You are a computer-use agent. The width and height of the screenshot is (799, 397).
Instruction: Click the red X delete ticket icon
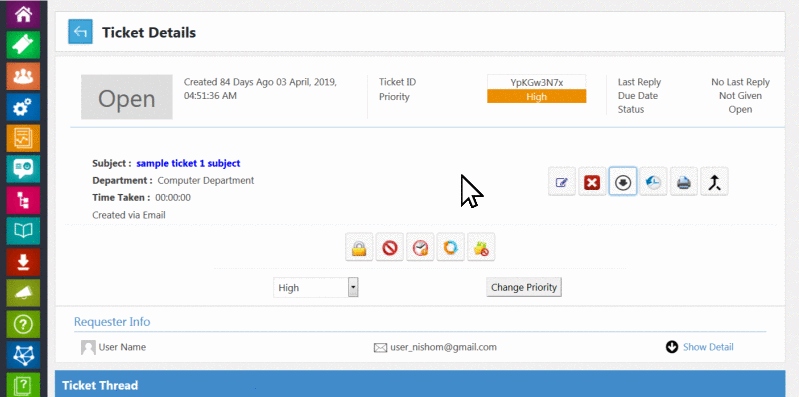[x=592, y=181]
